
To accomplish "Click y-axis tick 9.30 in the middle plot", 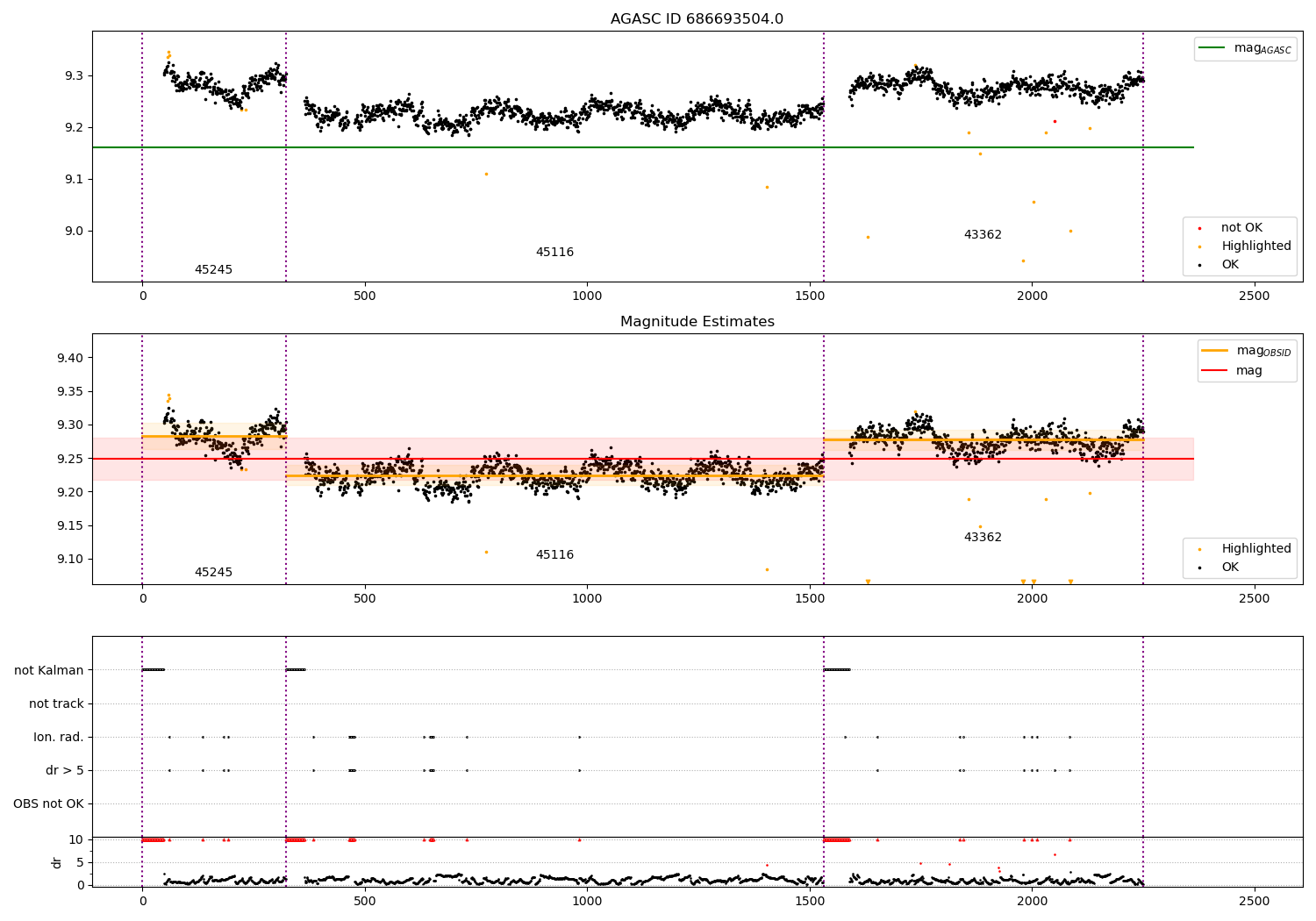I will pyautogui.click(x=71, y=425).
